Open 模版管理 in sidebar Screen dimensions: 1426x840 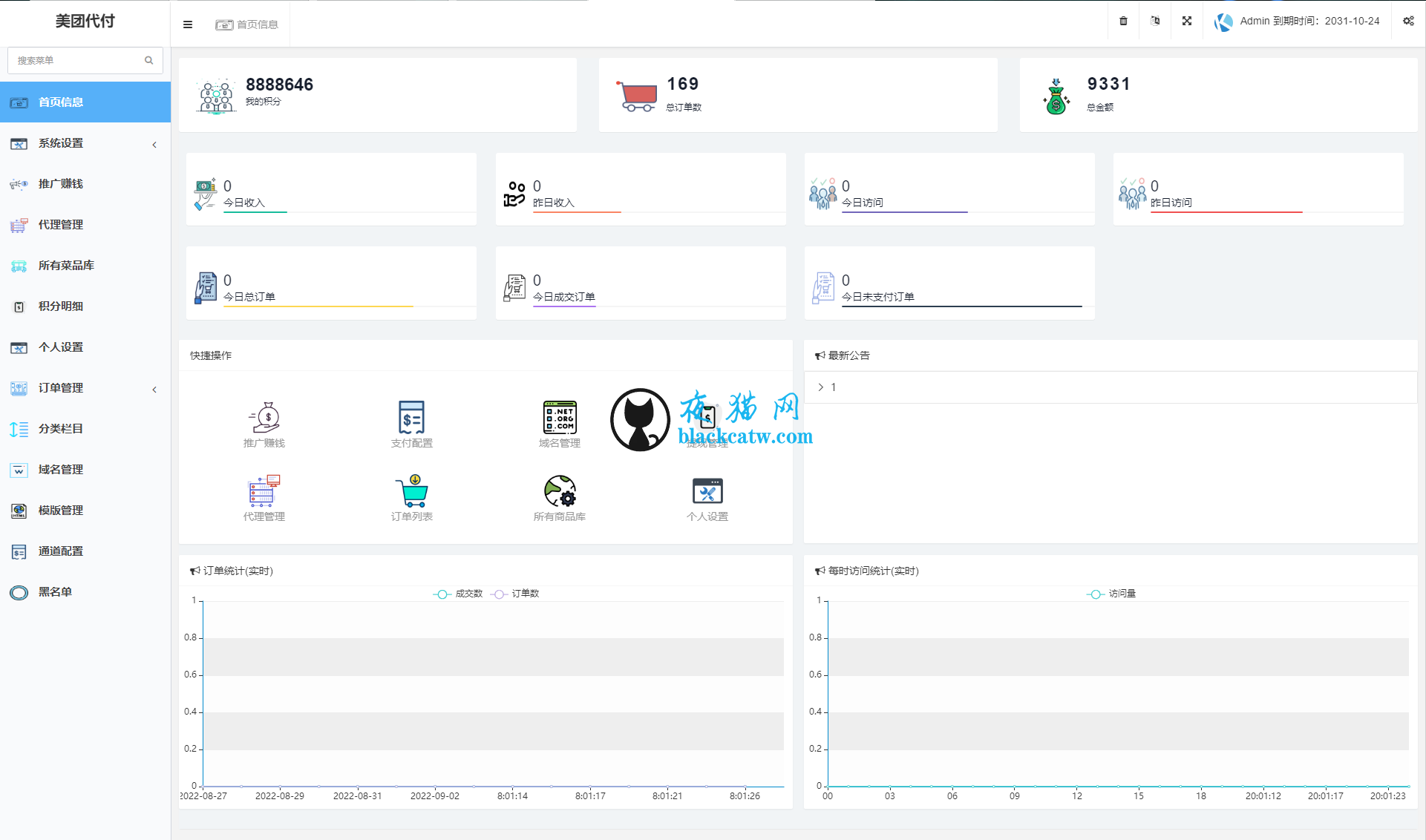point(85,510)
